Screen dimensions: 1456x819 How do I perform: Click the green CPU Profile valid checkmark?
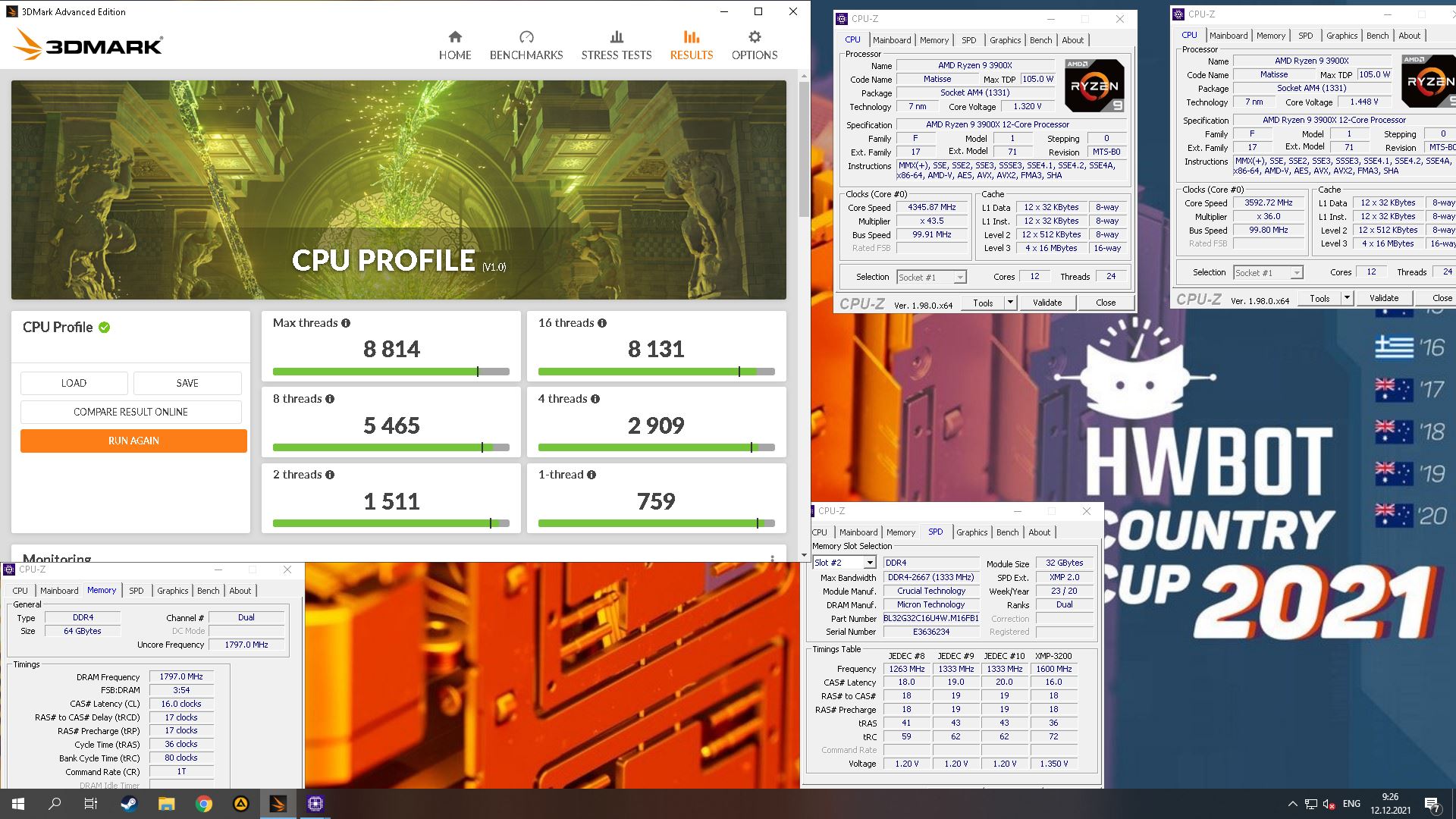(x=105, y=328)
